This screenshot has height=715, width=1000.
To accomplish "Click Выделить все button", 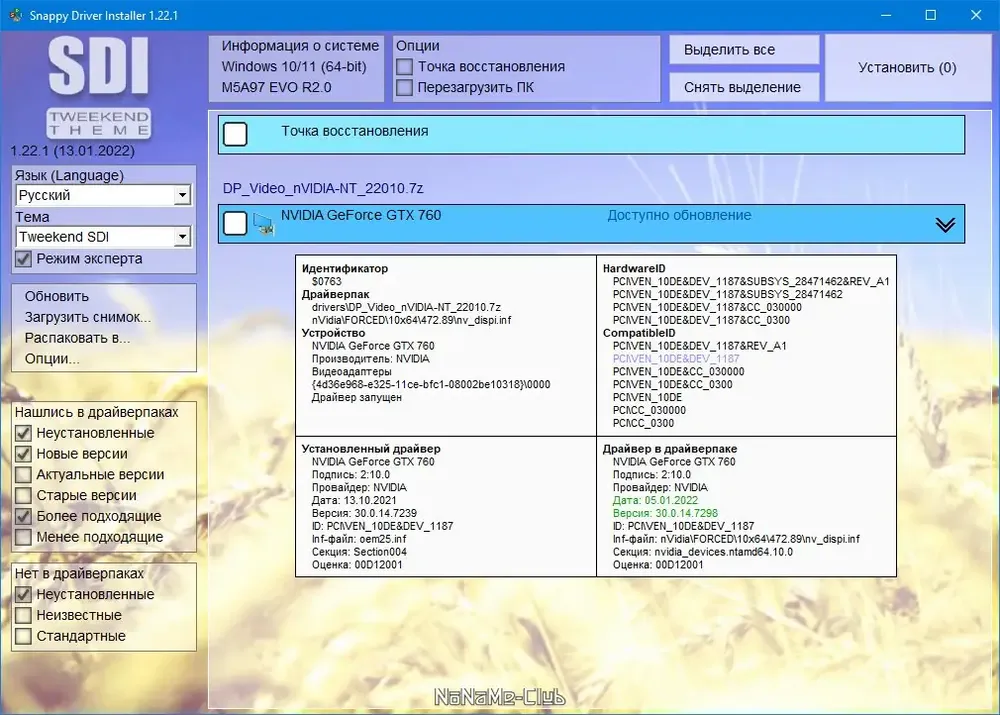I will pos(744,50).
